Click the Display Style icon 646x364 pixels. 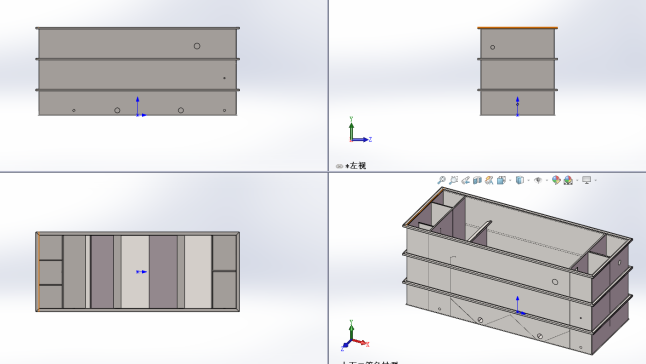click(x=520, y=180)
